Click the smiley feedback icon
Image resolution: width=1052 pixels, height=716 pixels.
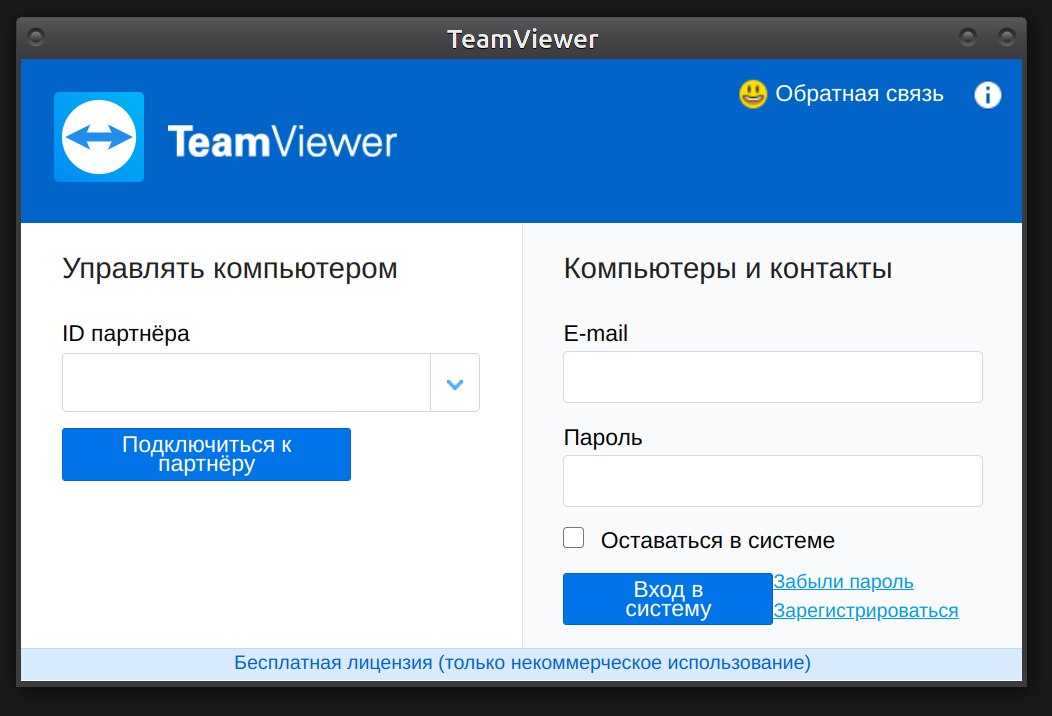click(753, 94)
